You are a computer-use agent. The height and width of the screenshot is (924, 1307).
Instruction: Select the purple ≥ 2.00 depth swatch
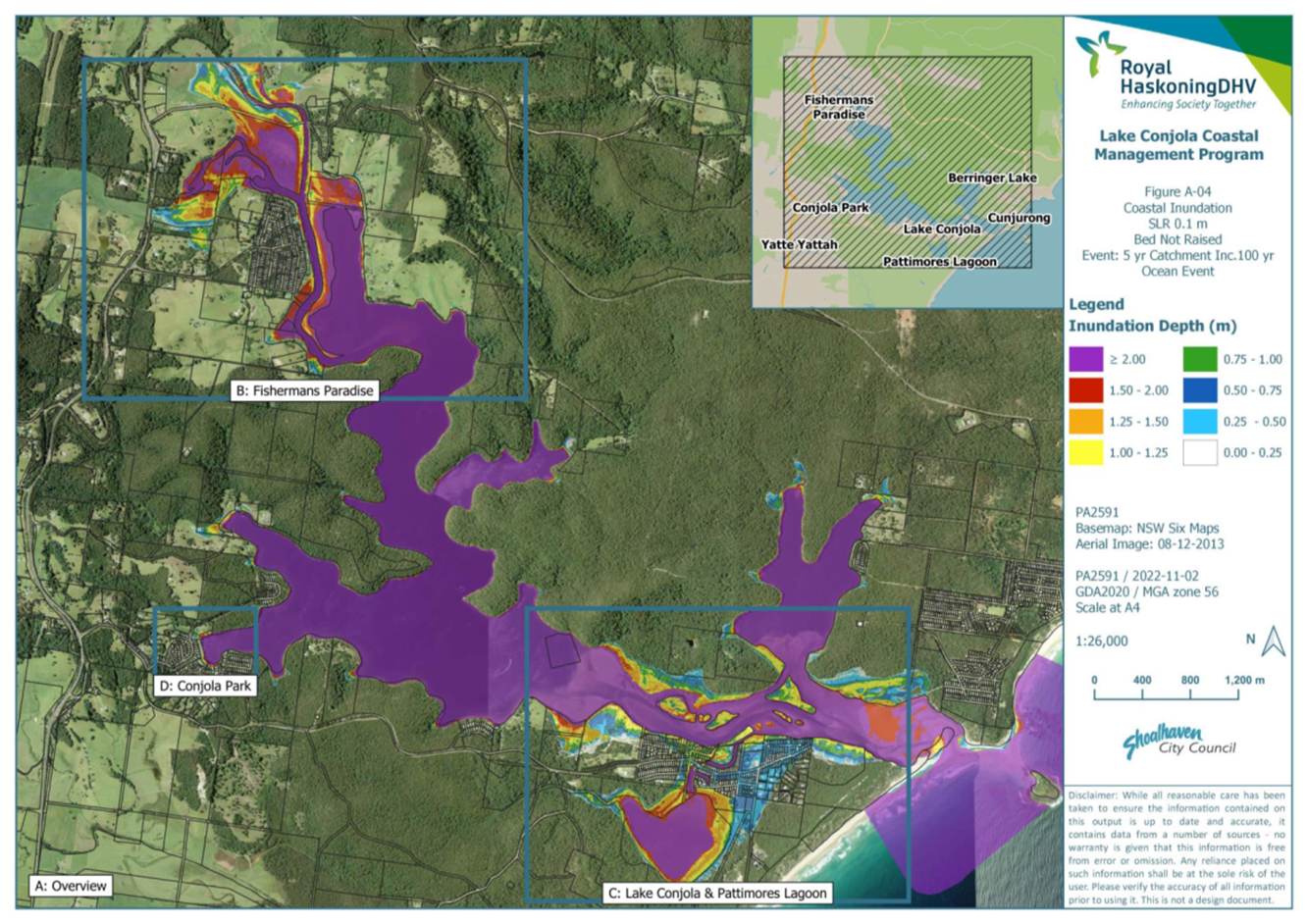[1085, 360]
